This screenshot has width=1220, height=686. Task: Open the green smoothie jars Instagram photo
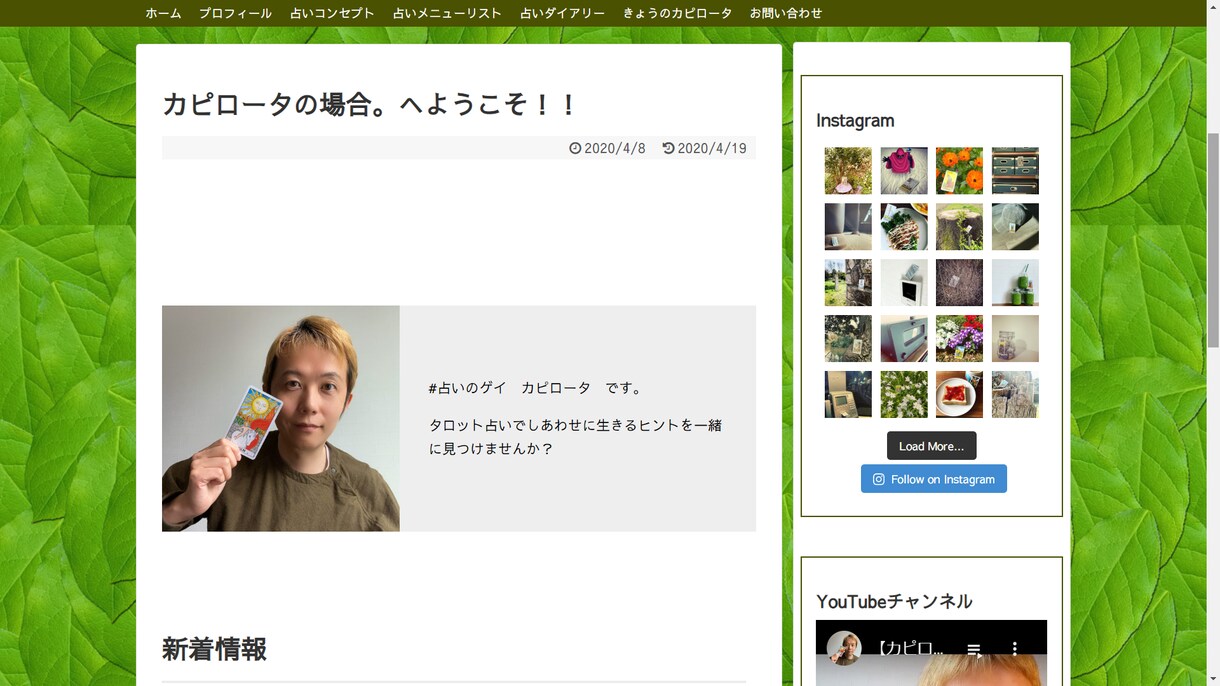(x=1015, y=283)
